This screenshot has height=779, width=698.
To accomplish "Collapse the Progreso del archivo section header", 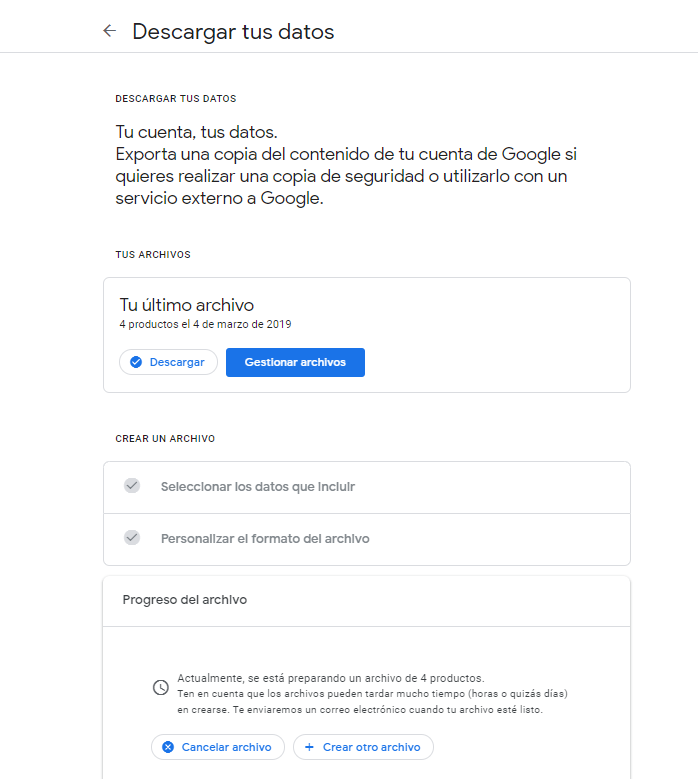I will tap(366, 600).
